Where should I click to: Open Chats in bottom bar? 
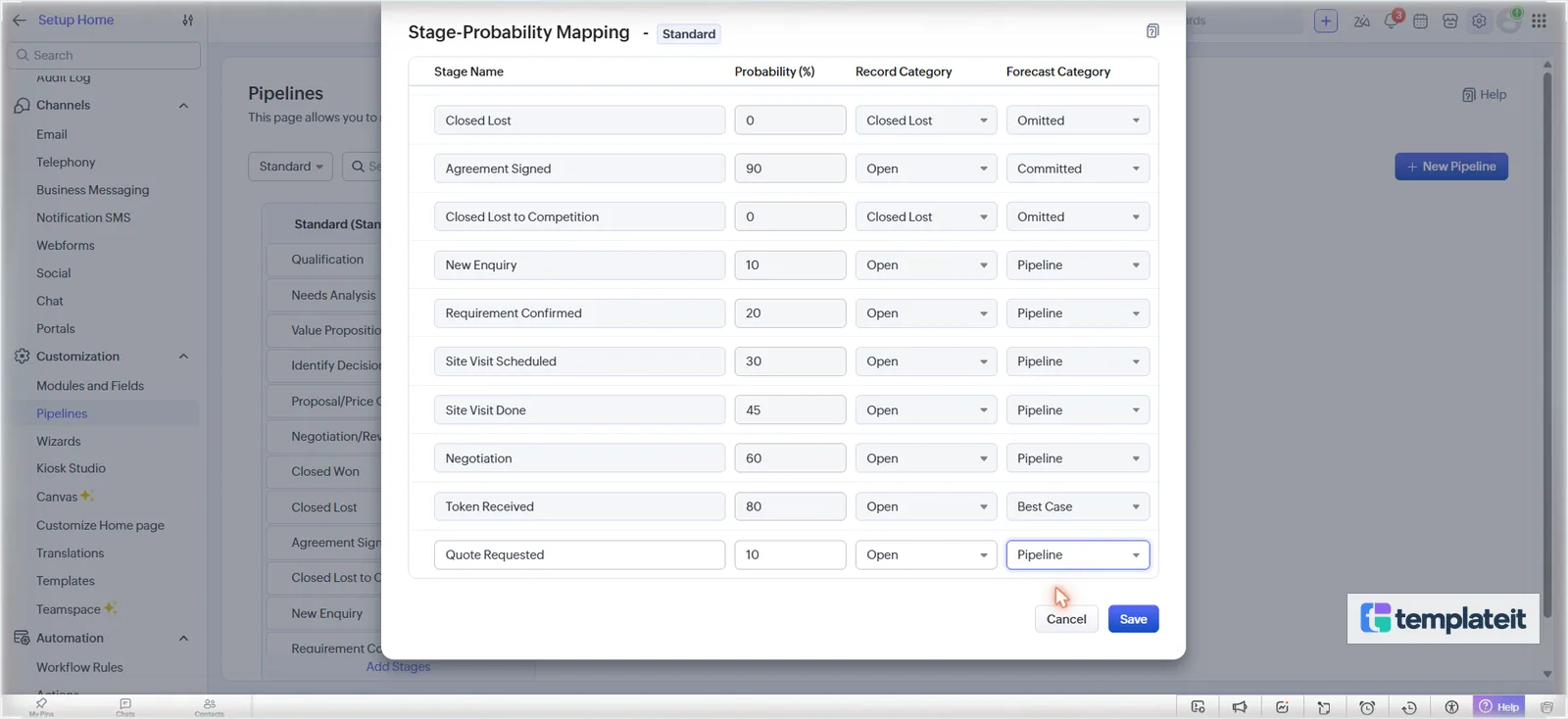[x=125, y=707]
